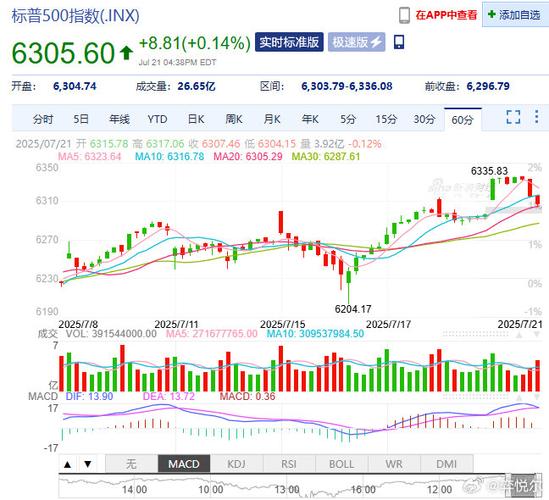Click the MA10: 6316.78 legend label
The width and height of the screenshot is (549, 500).
pyautogui.click(x=169, y=156)
